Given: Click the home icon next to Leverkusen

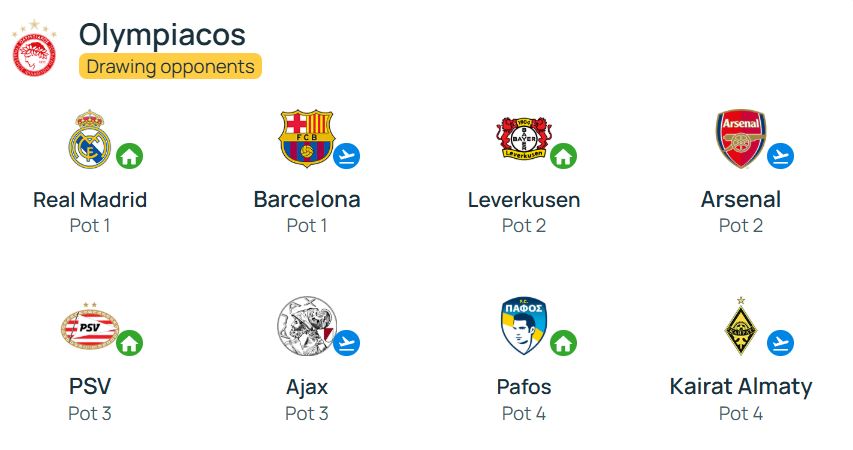Looking at the screenshot, I should click(564, 156).
